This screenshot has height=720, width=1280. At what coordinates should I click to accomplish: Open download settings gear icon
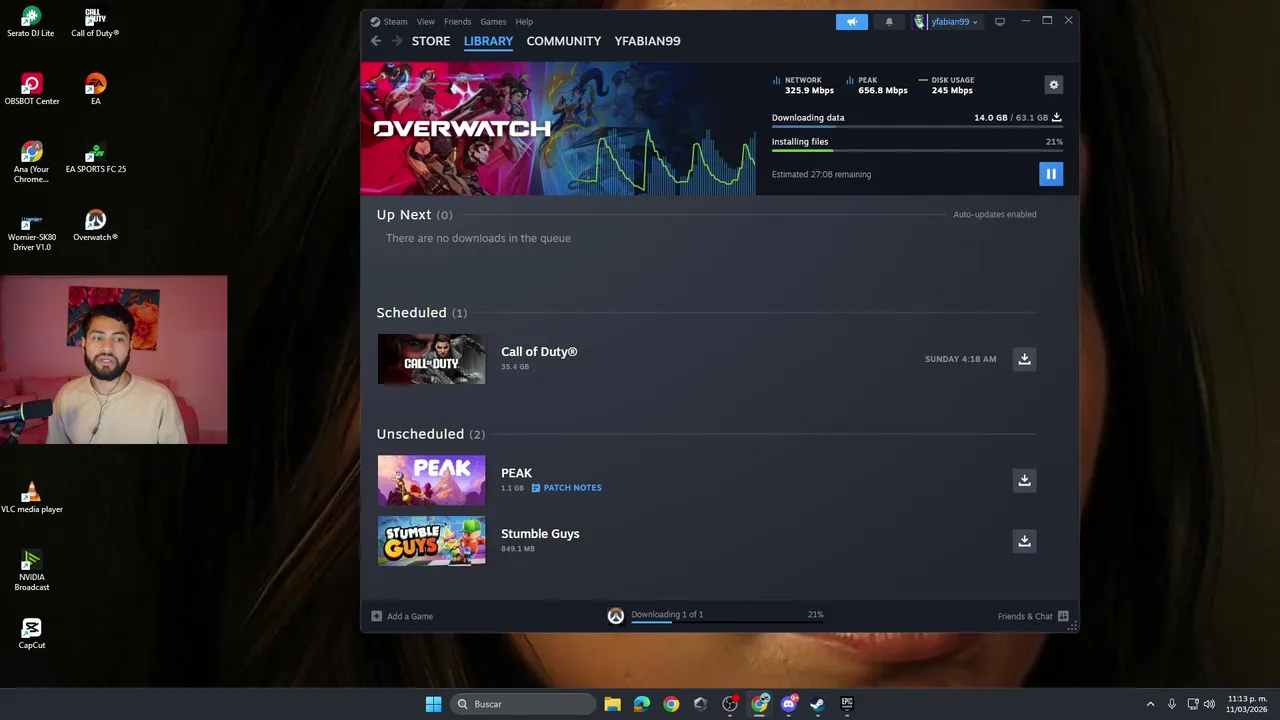[1053, 85]
